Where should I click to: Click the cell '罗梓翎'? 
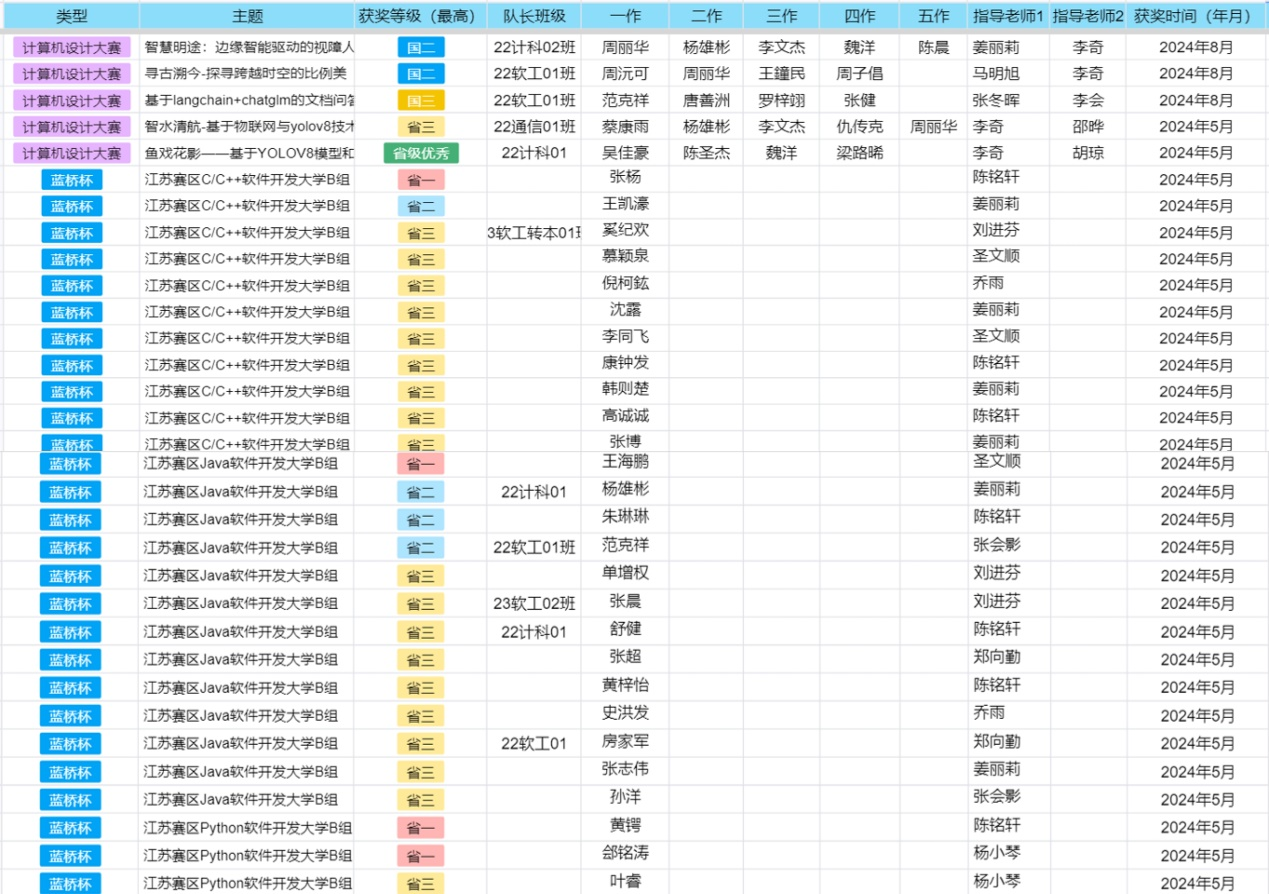point(781,100)
